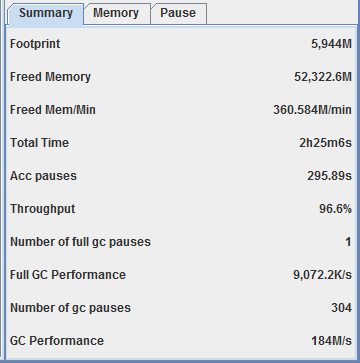Select the 96.6% throughput value

335,209
